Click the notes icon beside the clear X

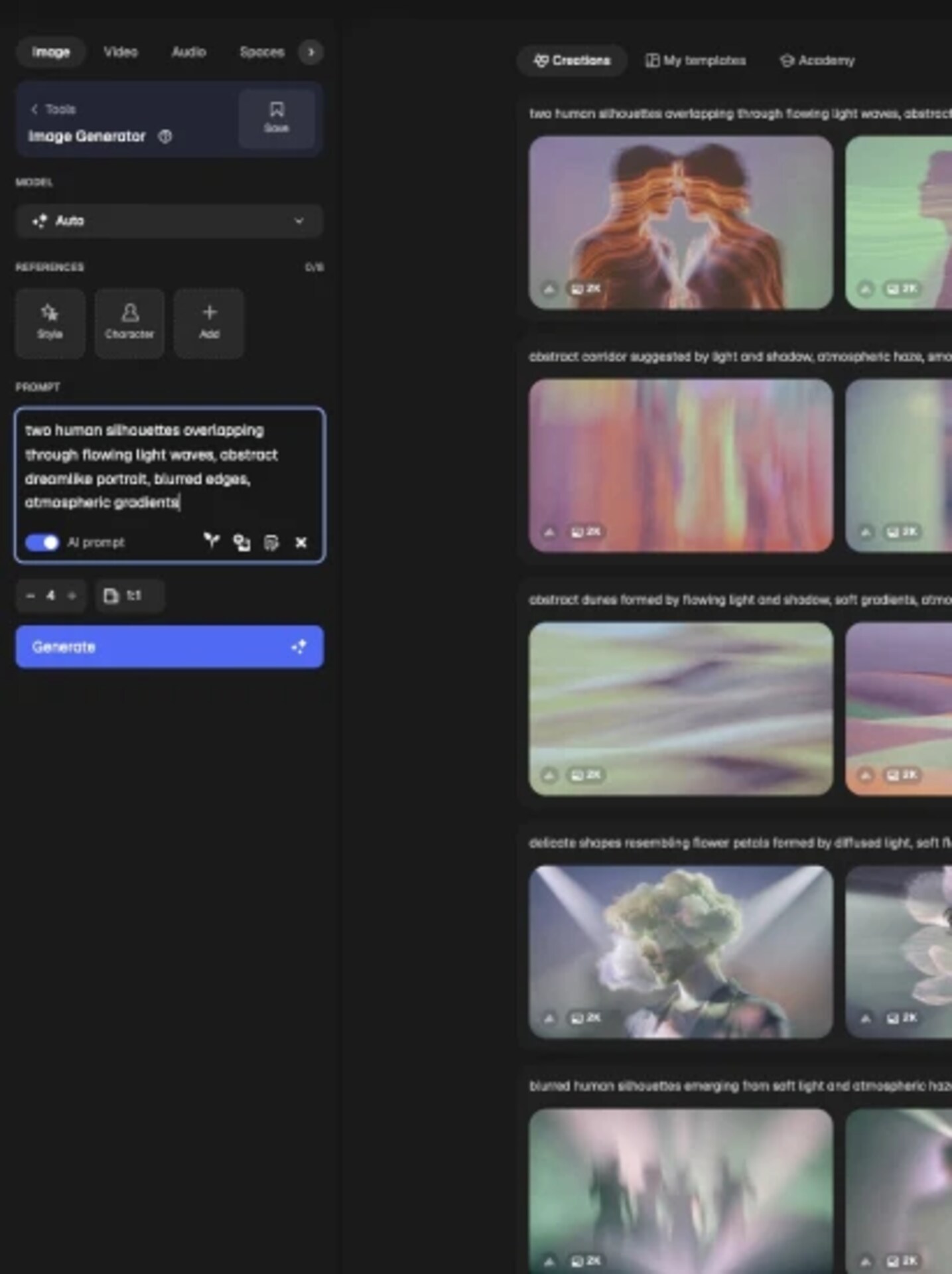point(271,543)
